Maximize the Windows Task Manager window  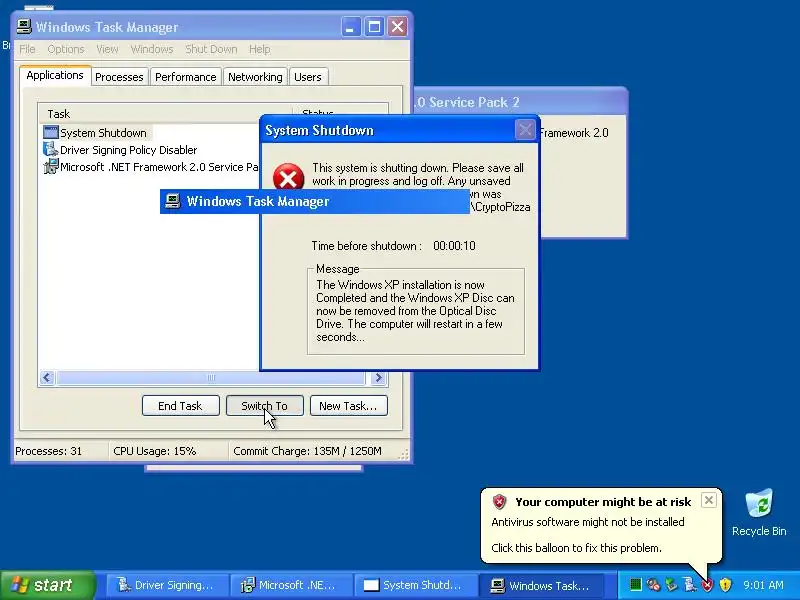click(x=374, y=27)
